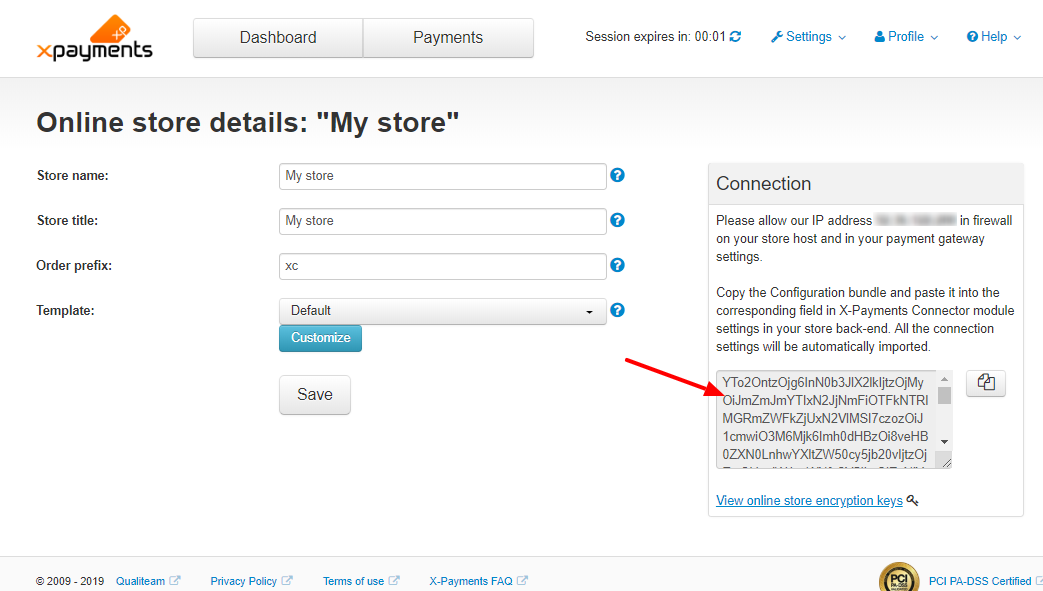The width and height of the screenshot is (1043, 591).
Task: Open help for Store name field
Action: (617, 175)
